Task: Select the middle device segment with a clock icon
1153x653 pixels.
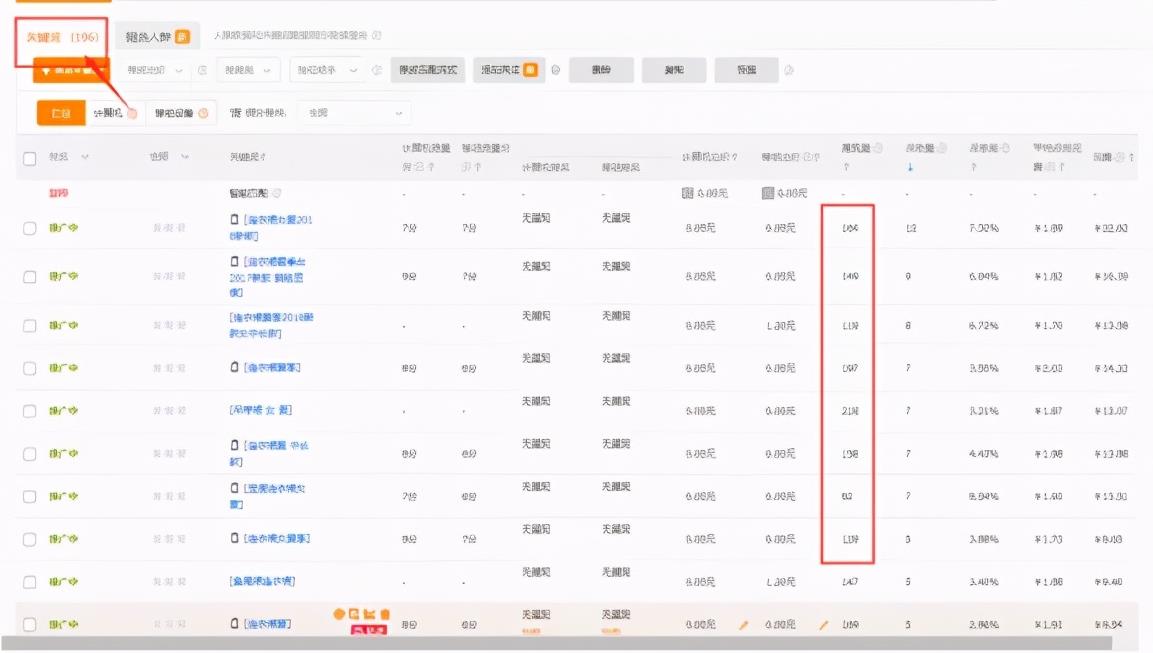Action: (115, 113)
